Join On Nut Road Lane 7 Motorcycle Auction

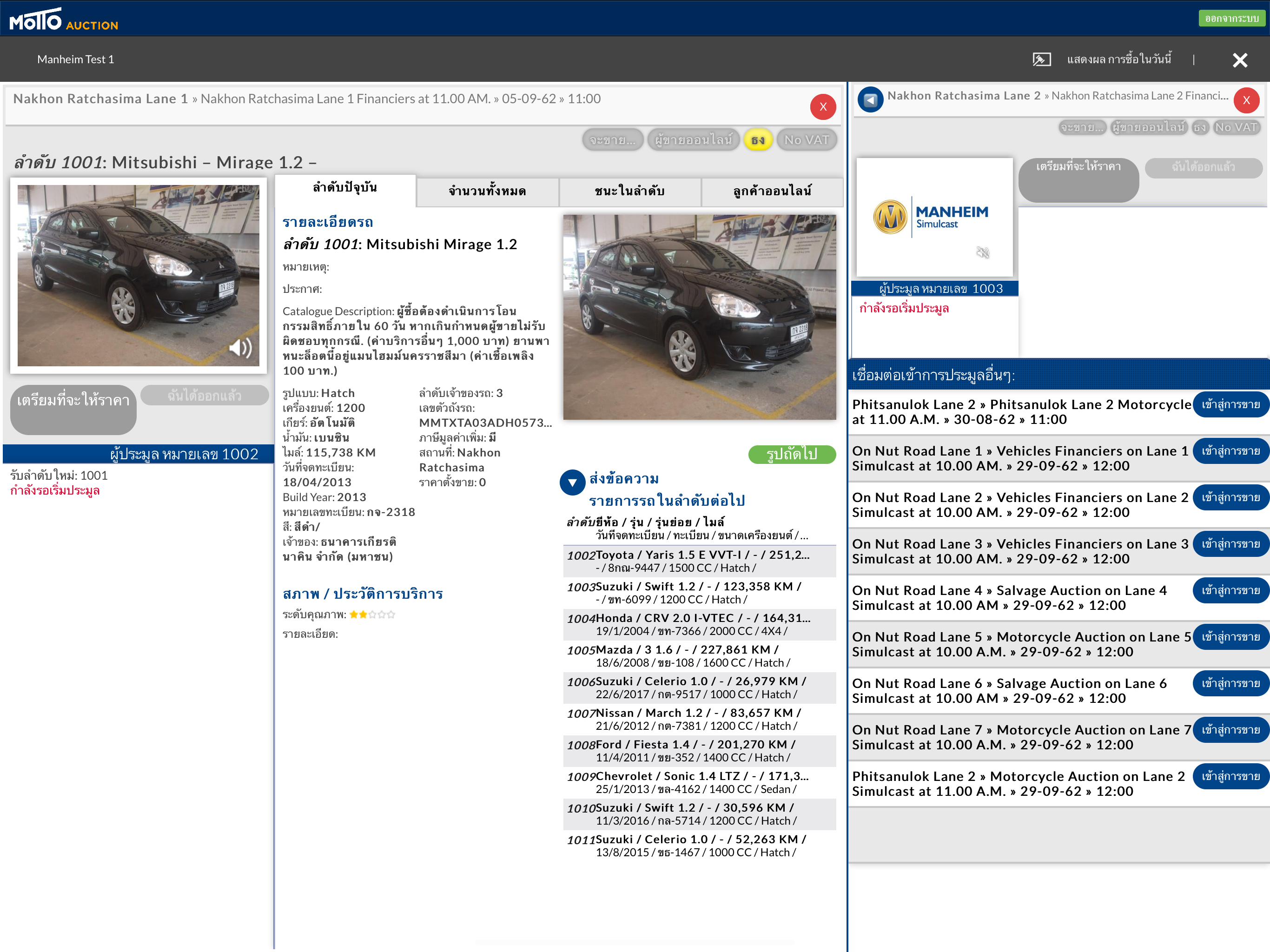click(1230, 730)
